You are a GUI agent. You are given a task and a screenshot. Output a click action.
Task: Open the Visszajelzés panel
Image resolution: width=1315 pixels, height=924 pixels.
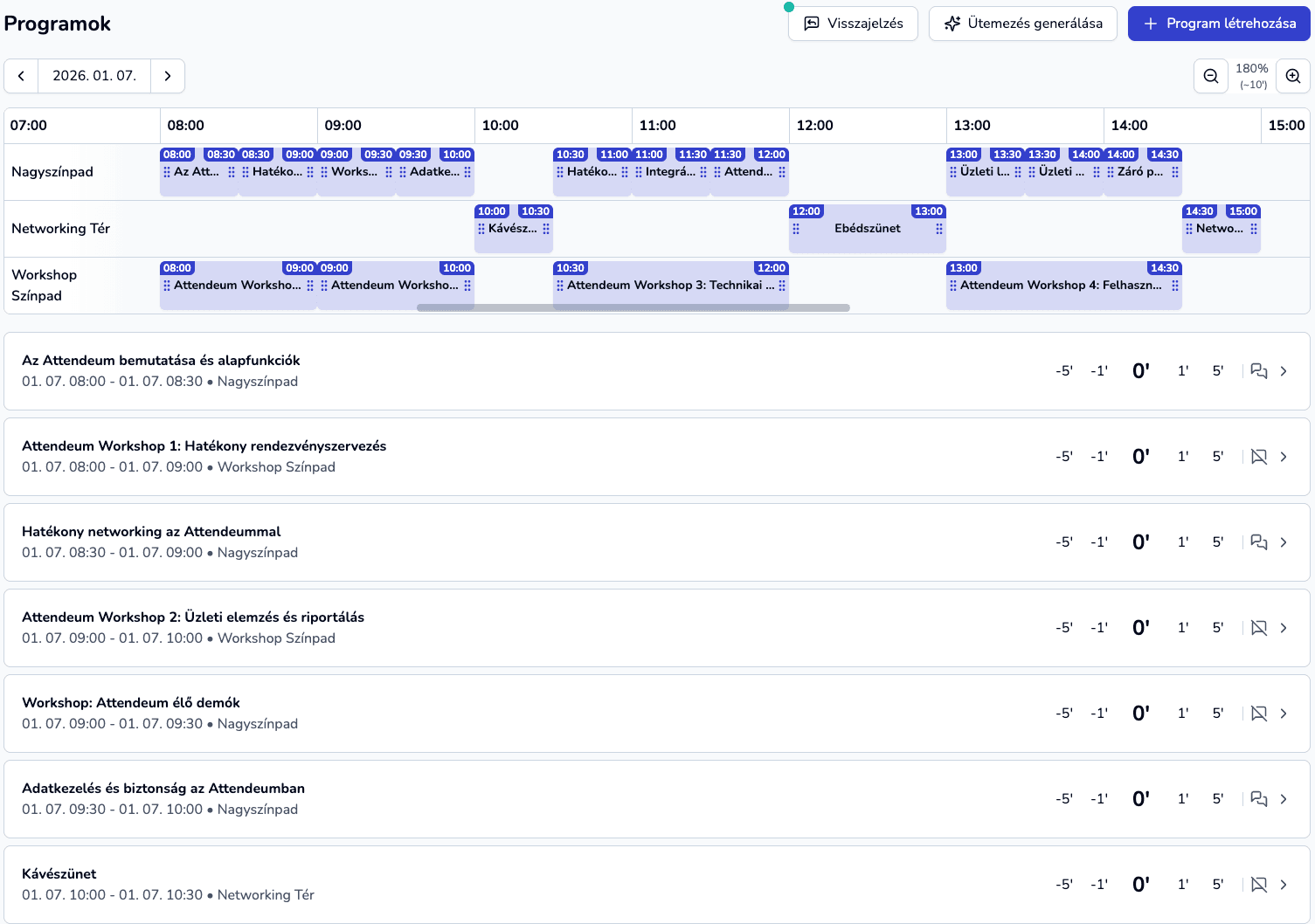point(853,24)
